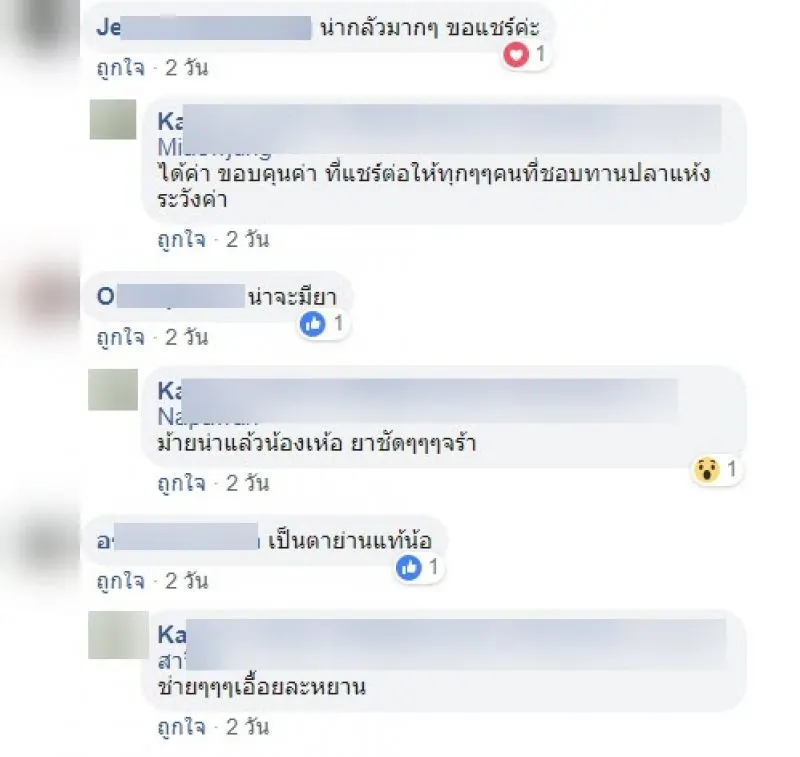Image resolution: width=800 pixels, height=757 pixels.
Task: Click the thumbs-up reaction on น่าจะมียา comment
Action: 312,323
